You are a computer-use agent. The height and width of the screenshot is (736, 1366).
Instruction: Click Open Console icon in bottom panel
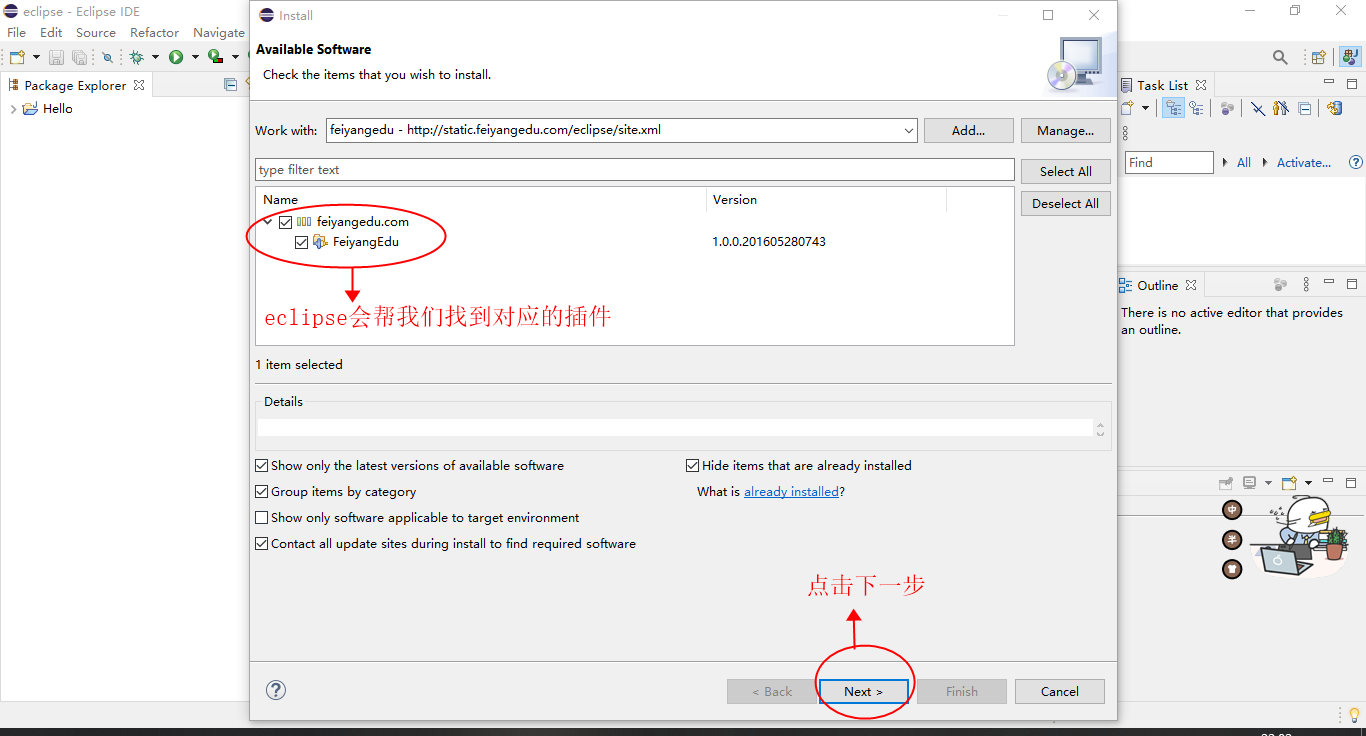click(x=1290, y=482)
